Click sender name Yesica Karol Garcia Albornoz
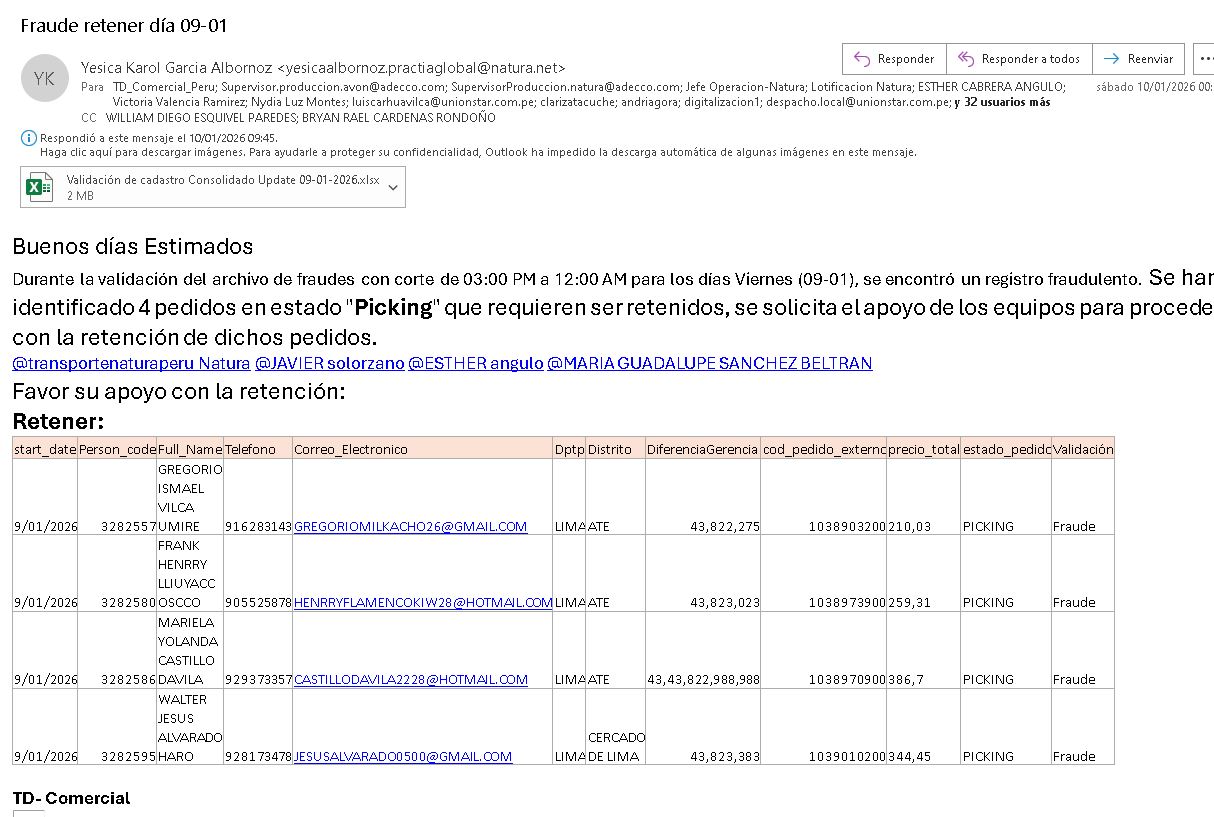 pos(176,68)
